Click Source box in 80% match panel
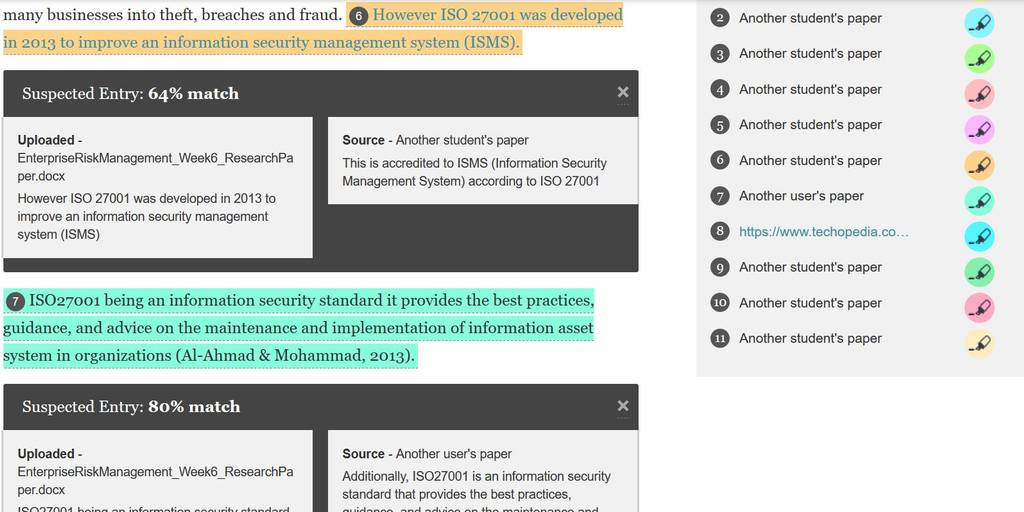 point(483,471)
